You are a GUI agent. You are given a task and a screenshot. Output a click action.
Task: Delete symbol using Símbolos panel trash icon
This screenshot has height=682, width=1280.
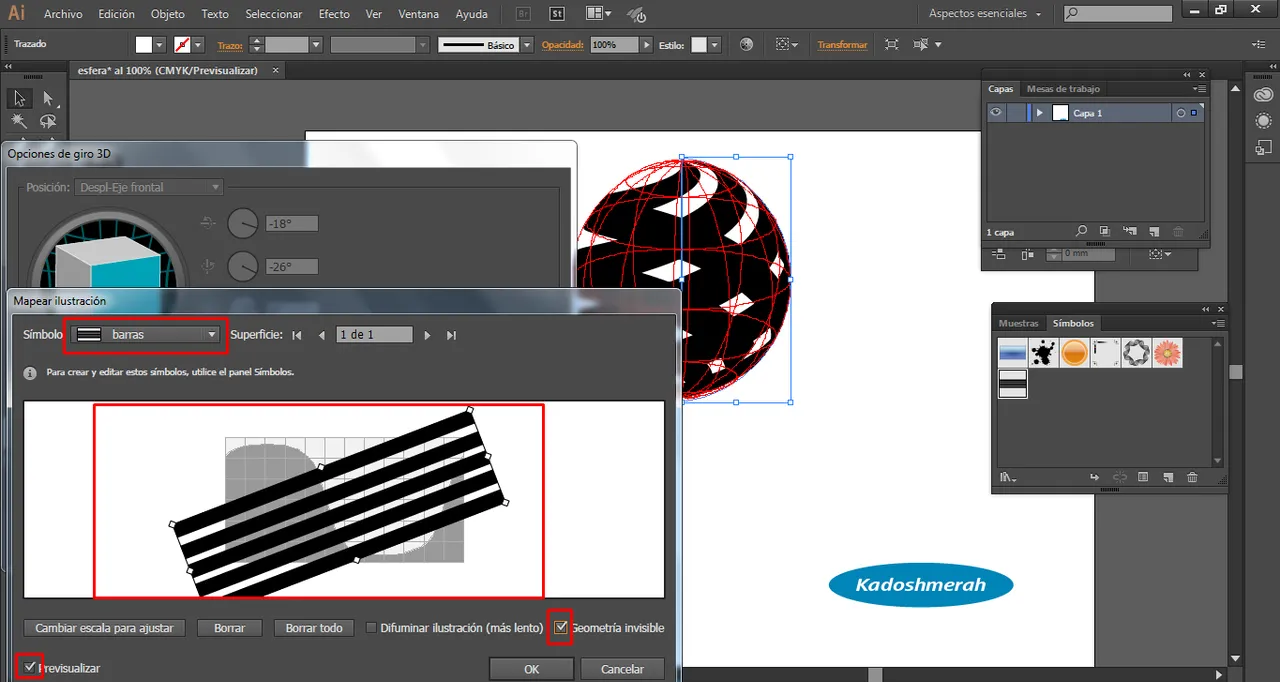pos(1192,478)
